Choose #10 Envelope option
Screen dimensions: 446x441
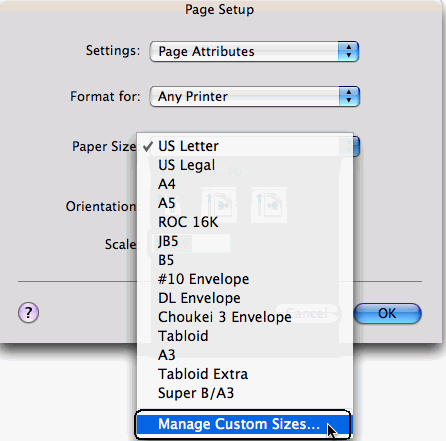coord(245,279)
